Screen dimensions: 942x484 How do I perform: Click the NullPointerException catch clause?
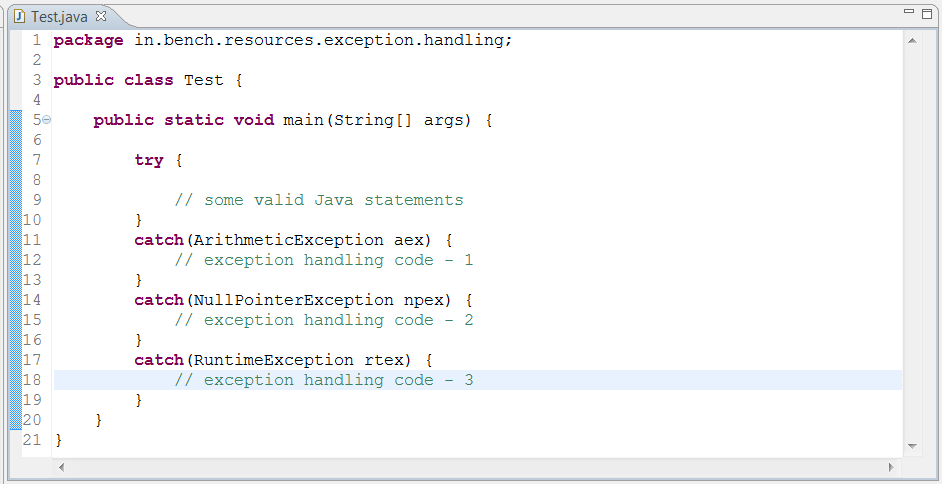pyautogui.click(x=303, y=300)
